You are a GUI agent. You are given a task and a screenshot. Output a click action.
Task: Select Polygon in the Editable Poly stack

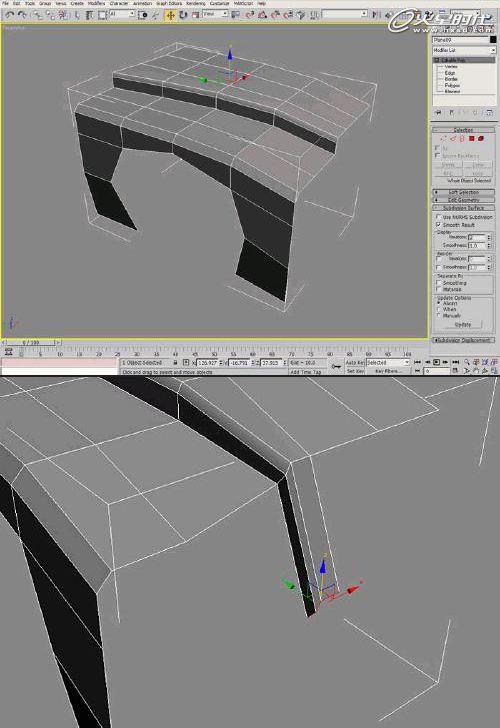point(452,85)
